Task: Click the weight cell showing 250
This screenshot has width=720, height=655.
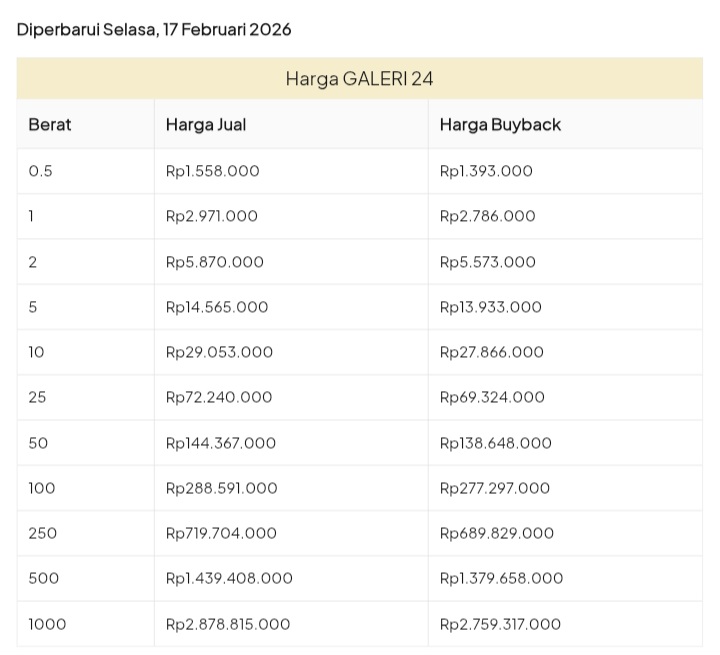Action: 43,533
